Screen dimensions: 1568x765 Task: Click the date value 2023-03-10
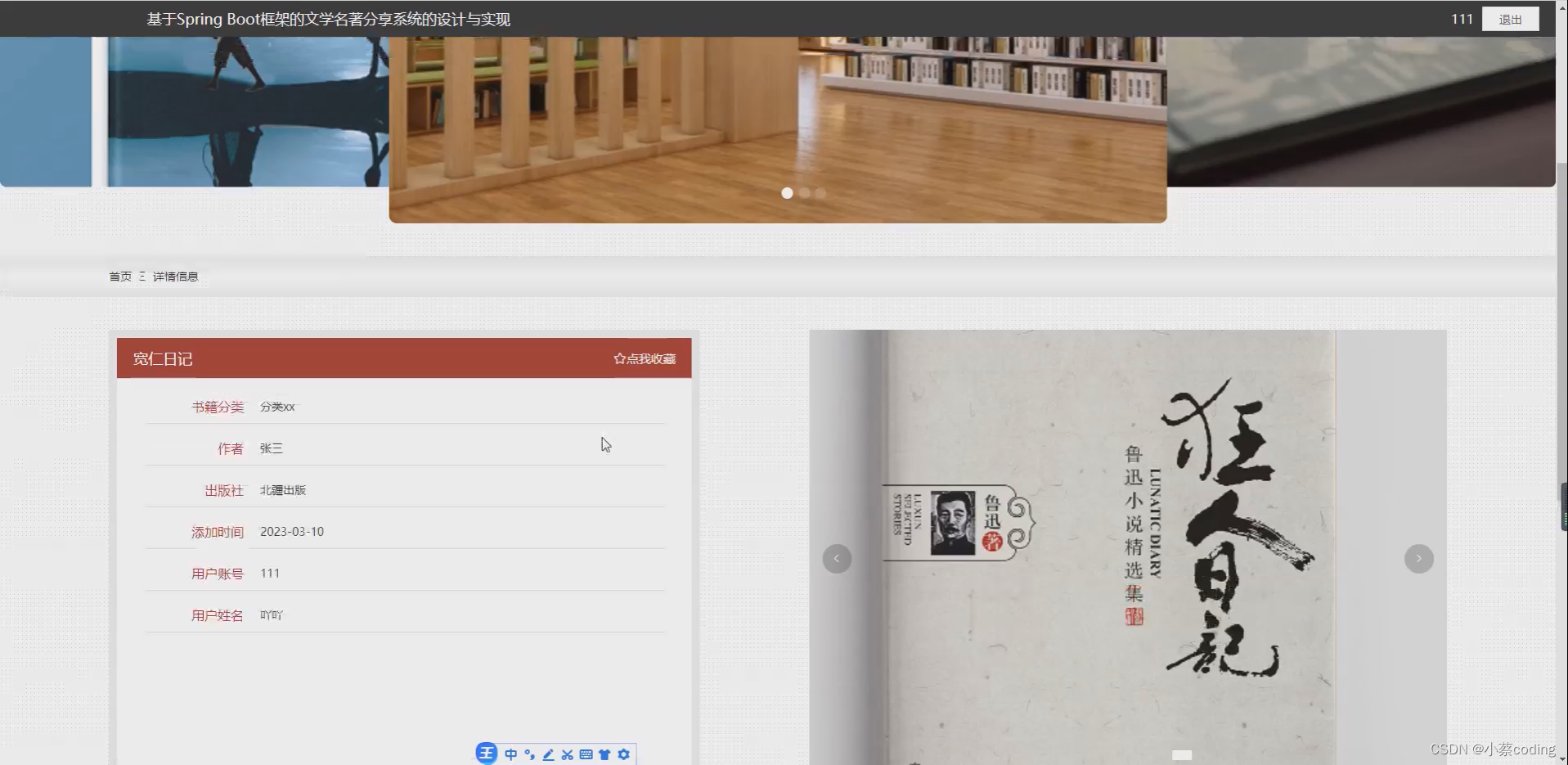[x=292, y=532]
